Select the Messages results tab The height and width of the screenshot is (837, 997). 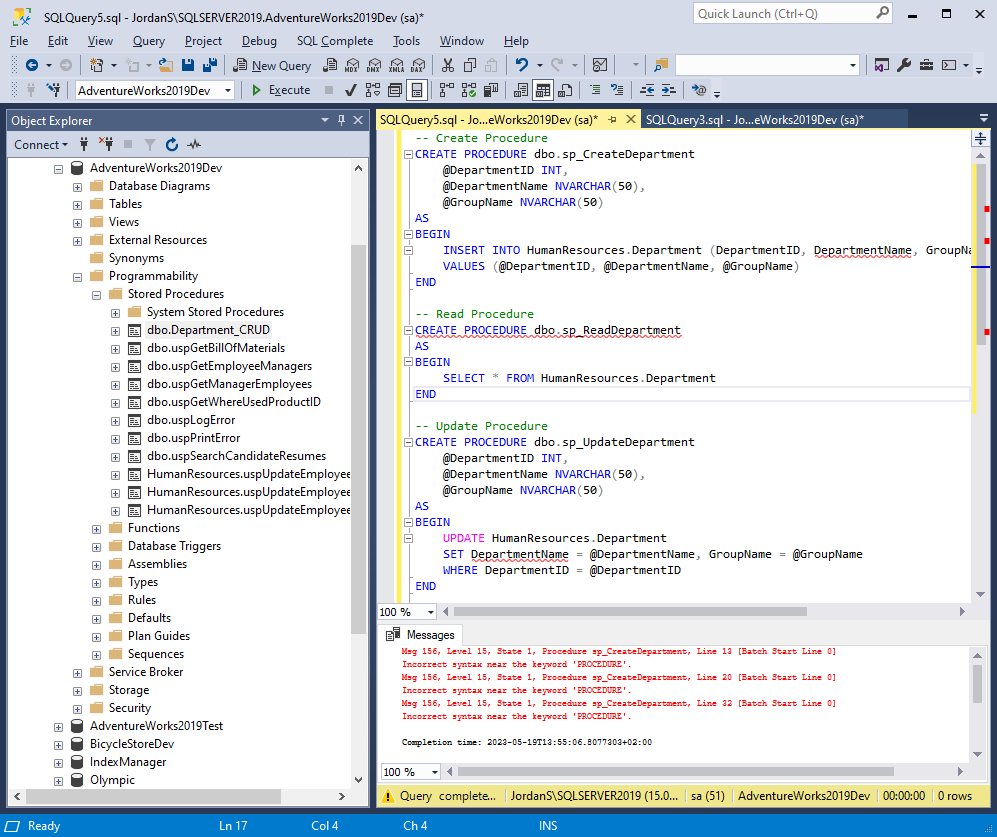[421, 635]
